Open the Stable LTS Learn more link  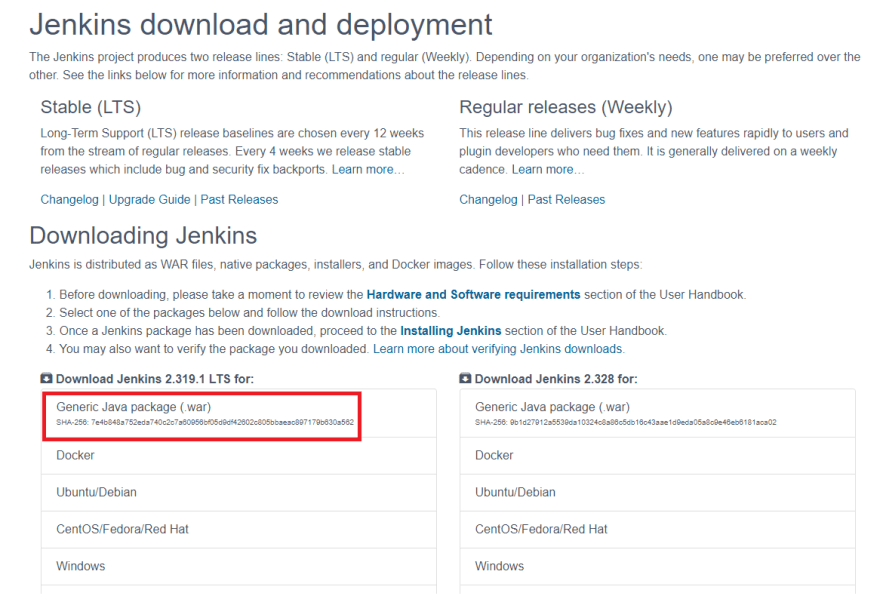pyautogui.click(x=368, y=170)
